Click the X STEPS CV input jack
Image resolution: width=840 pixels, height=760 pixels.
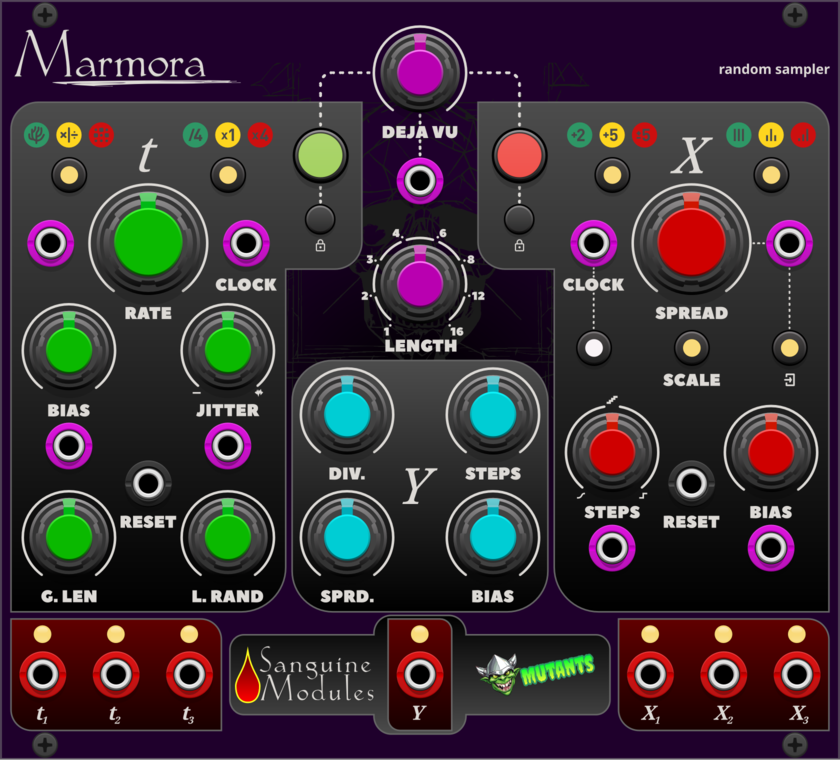612,548
